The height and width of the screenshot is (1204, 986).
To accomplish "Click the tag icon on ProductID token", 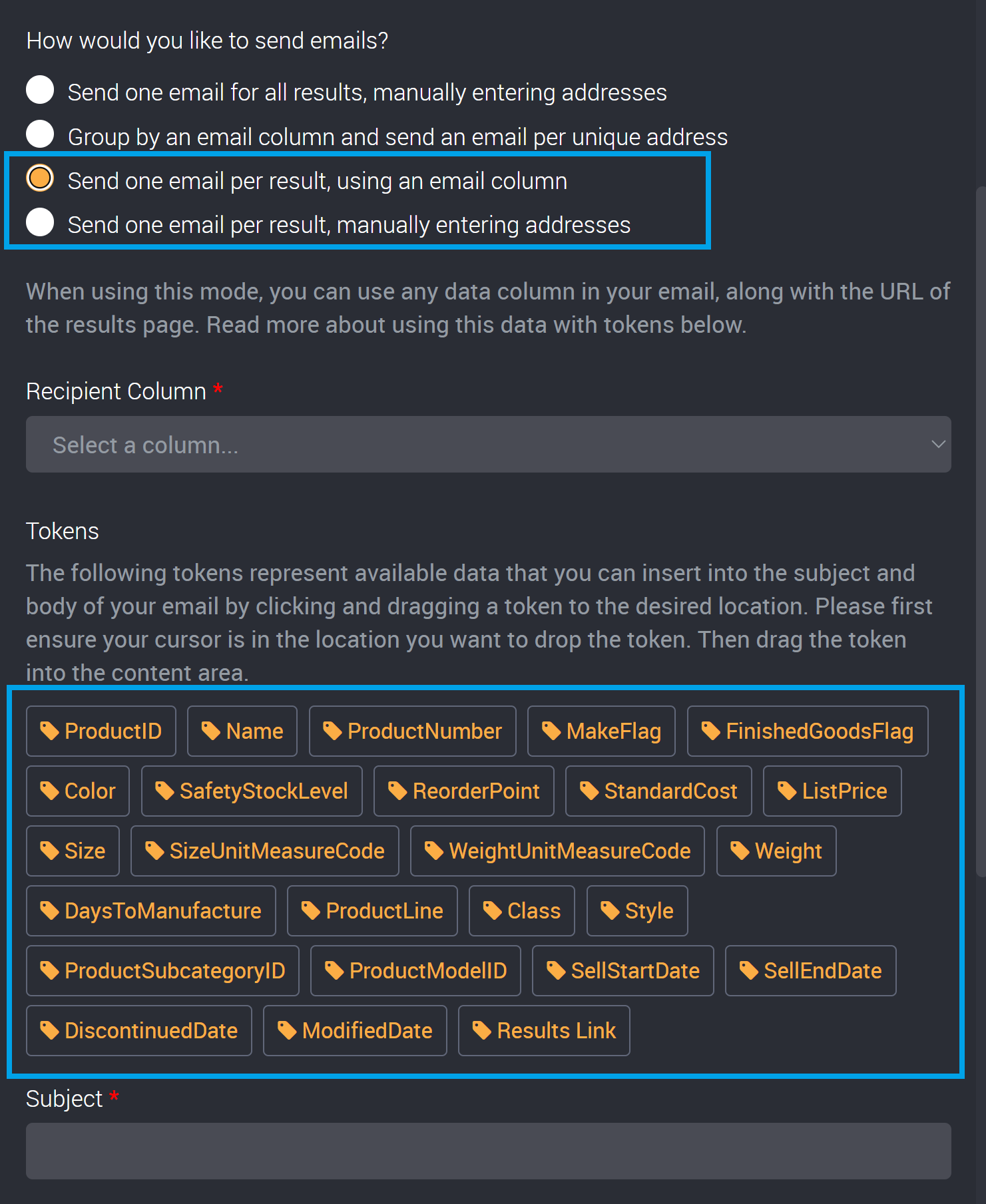I will tap(51, 731).
